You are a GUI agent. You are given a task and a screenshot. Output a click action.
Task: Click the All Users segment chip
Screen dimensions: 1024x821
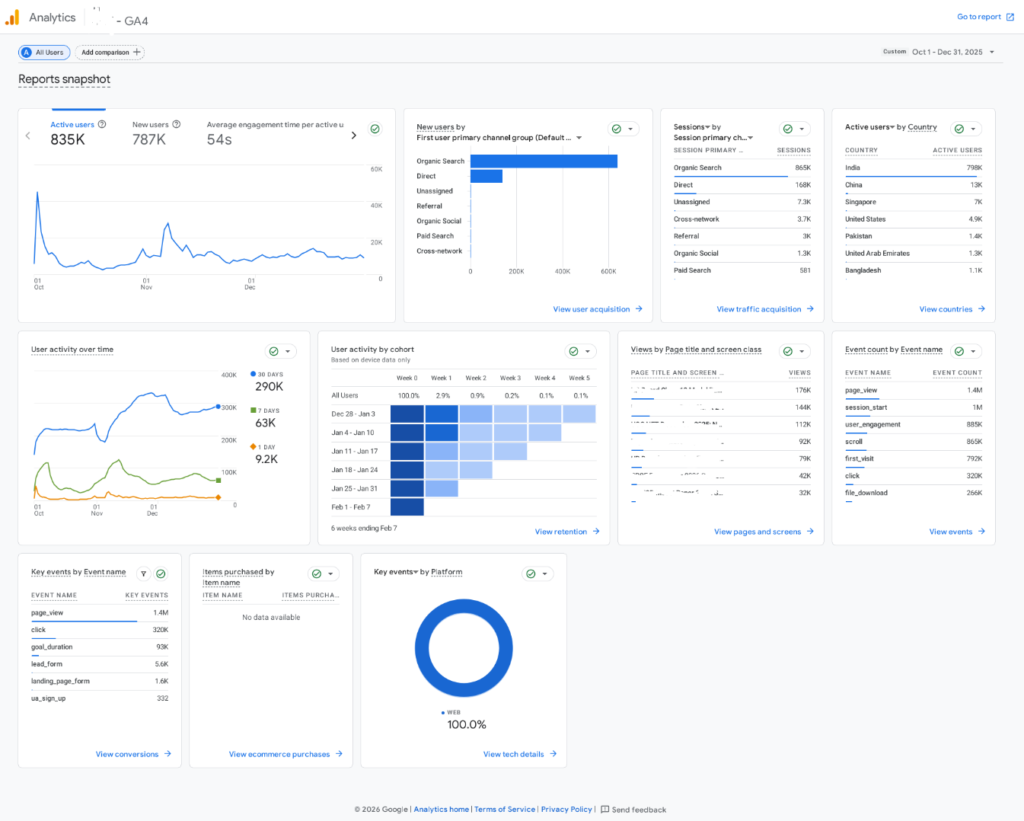(x=44, y=52)
